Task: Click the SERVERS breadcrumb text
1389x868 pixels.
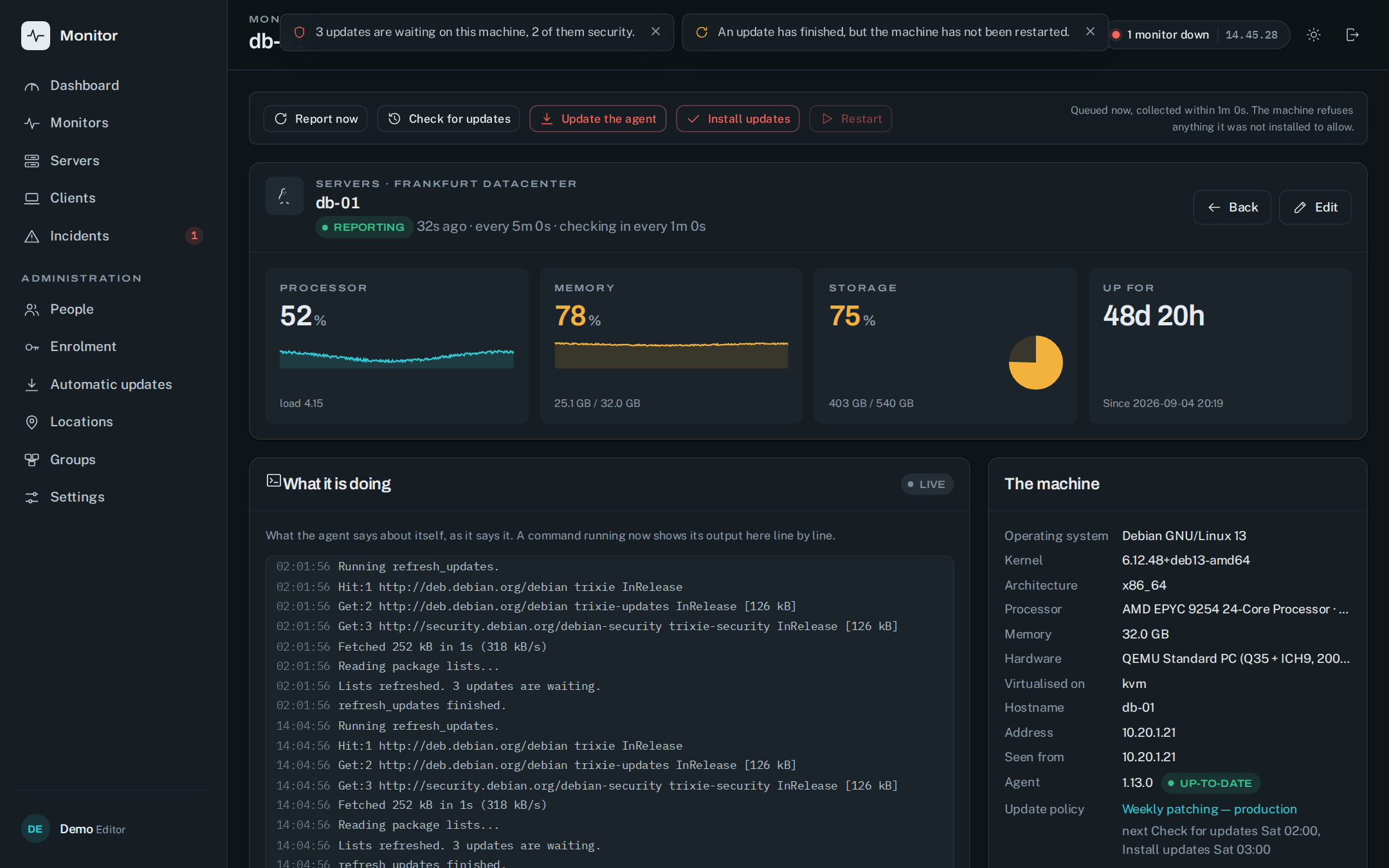Action: coord(347,184)
